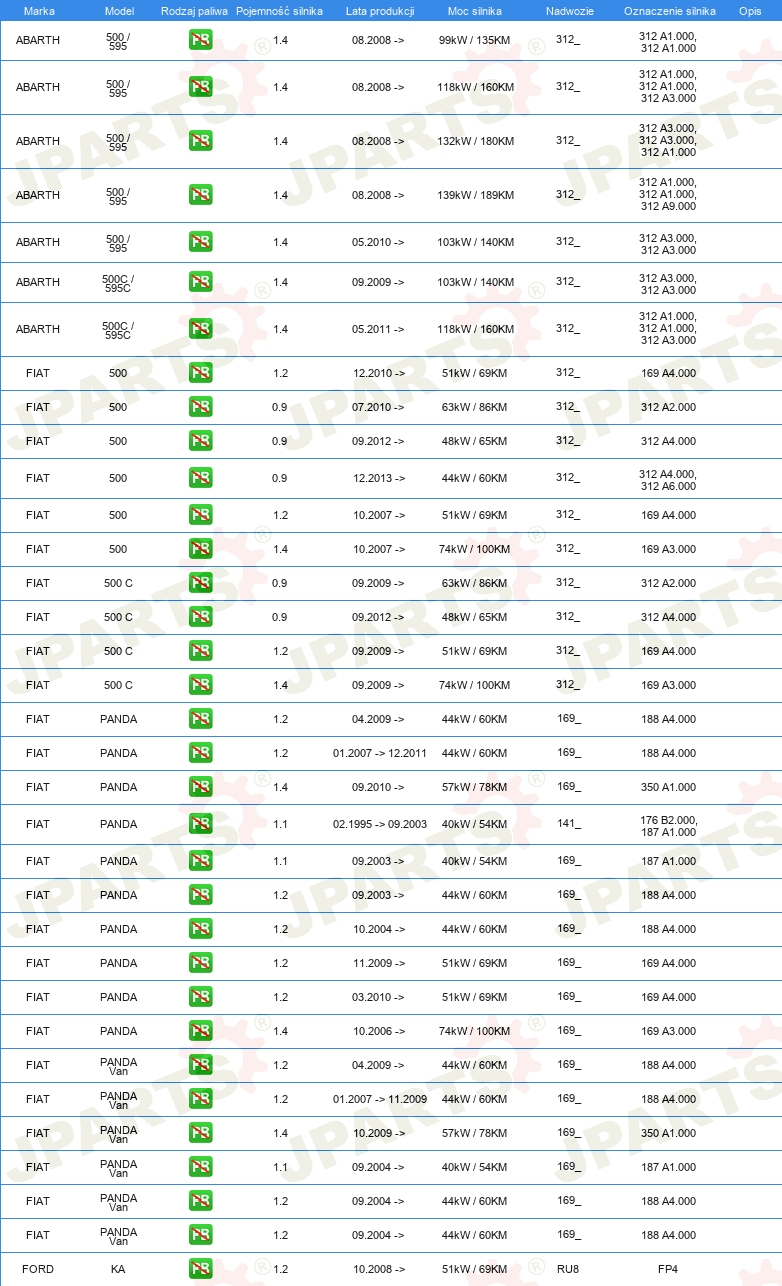Click the fuel icon in the Fiat 500 C 1.2 row
Viewport: 782px width, 1286px height.
tap(200, 651)
